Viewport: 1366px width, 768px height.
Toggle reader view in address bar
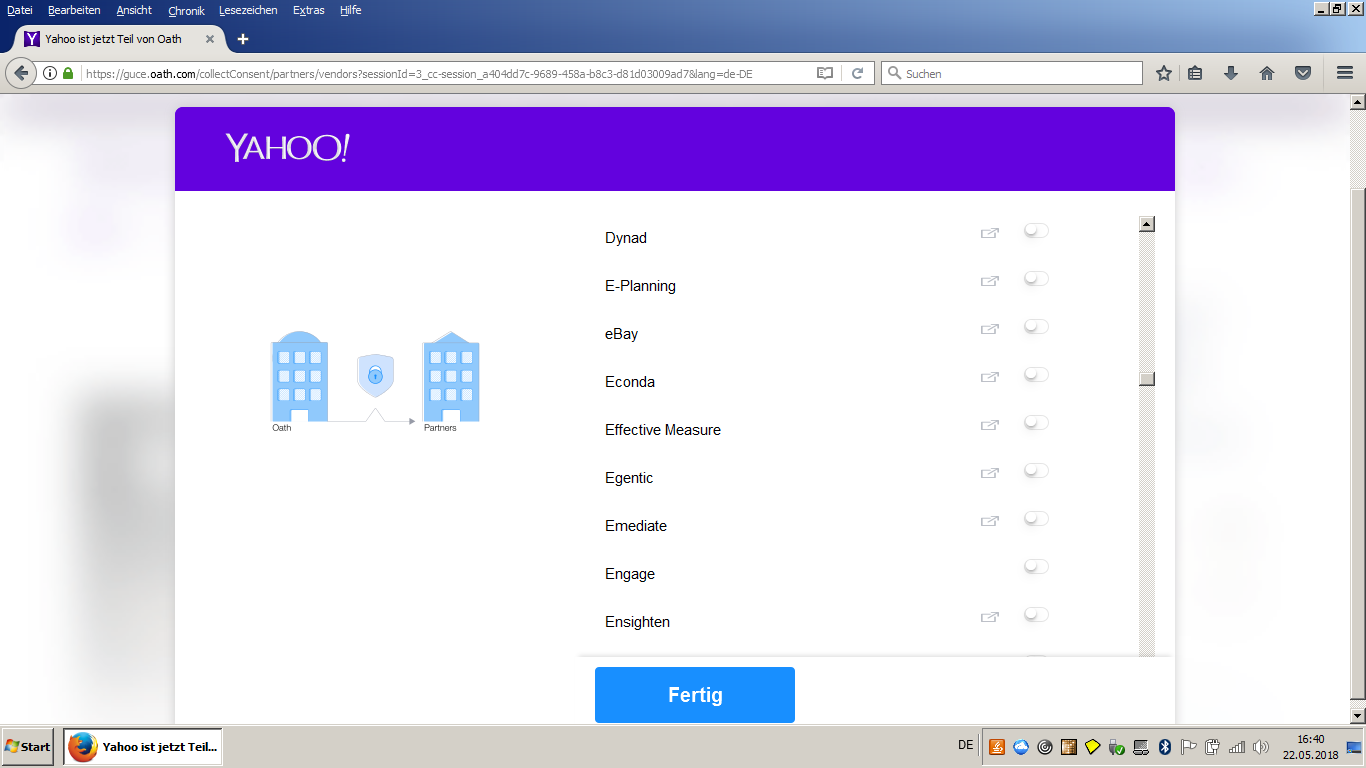click(825, 73)
